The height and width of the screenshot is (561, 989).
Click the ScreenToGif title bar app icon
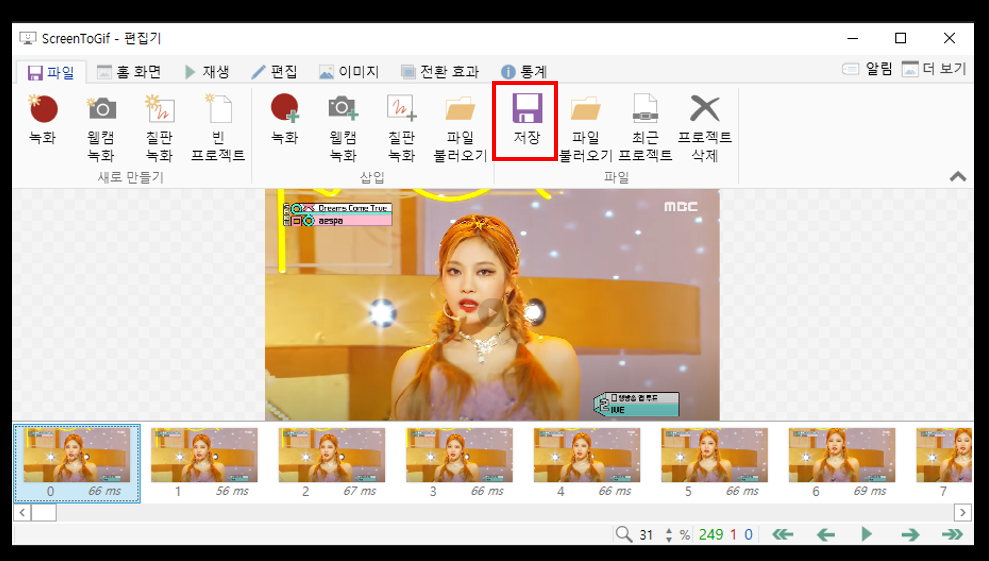pos(28,38)
